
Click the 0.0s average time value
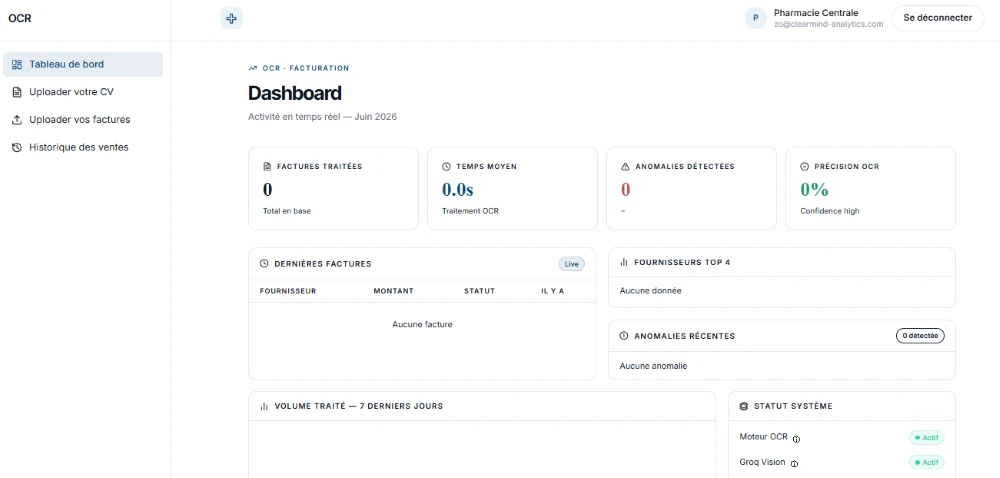tap(458, 189)
